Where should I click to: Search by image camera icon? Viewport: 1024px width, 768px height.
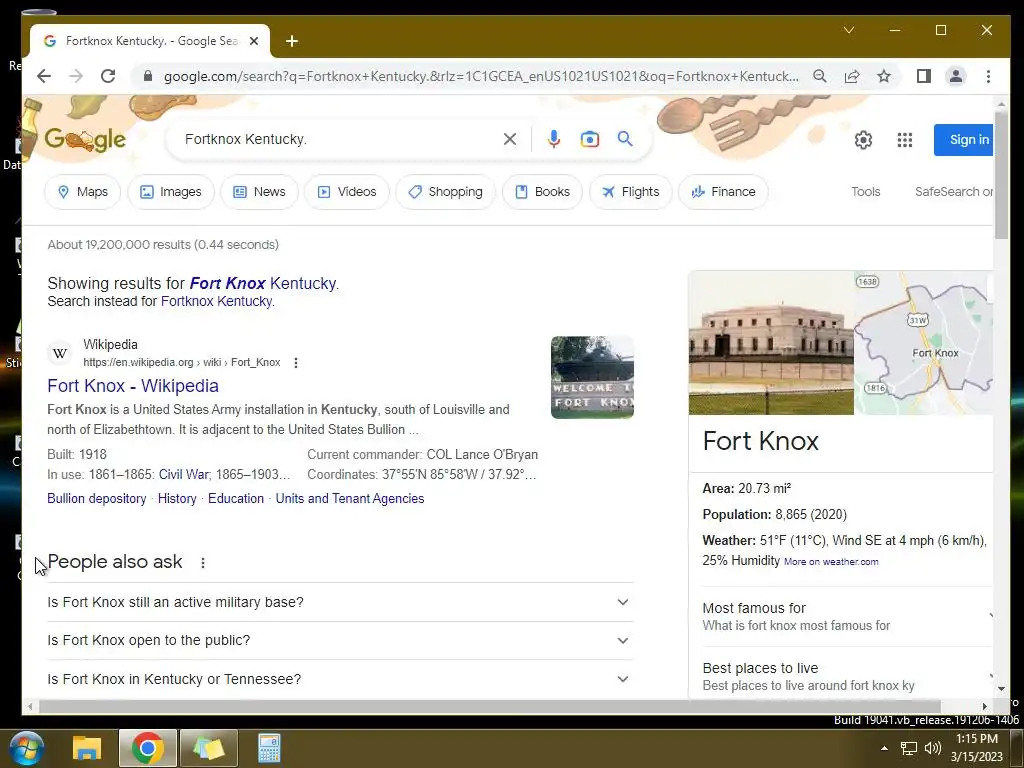(590, 139)
